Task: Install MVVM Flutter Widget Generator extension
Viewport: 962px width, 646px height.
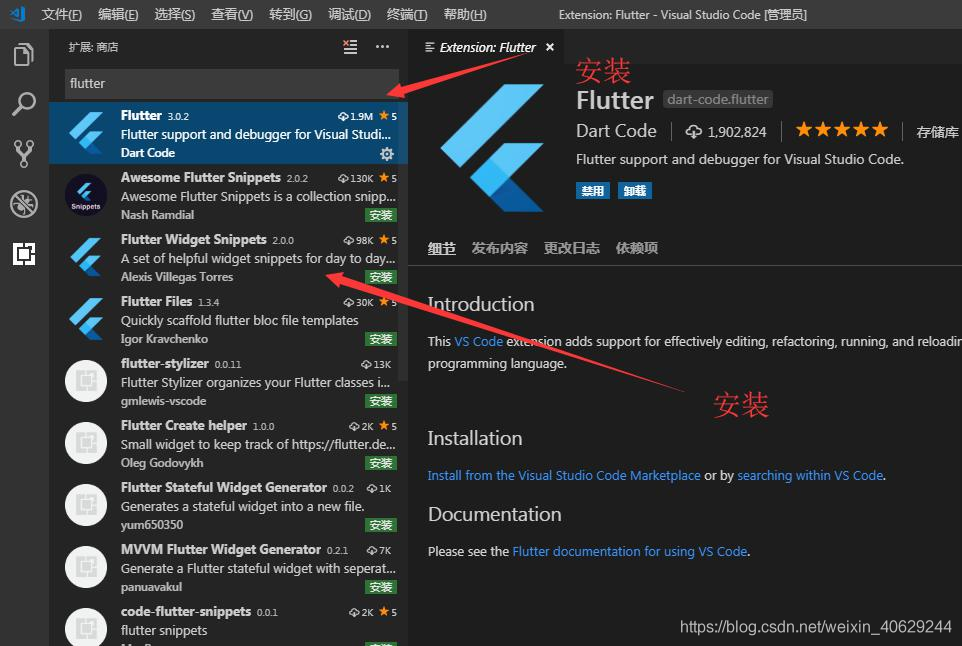Action: 380,587
